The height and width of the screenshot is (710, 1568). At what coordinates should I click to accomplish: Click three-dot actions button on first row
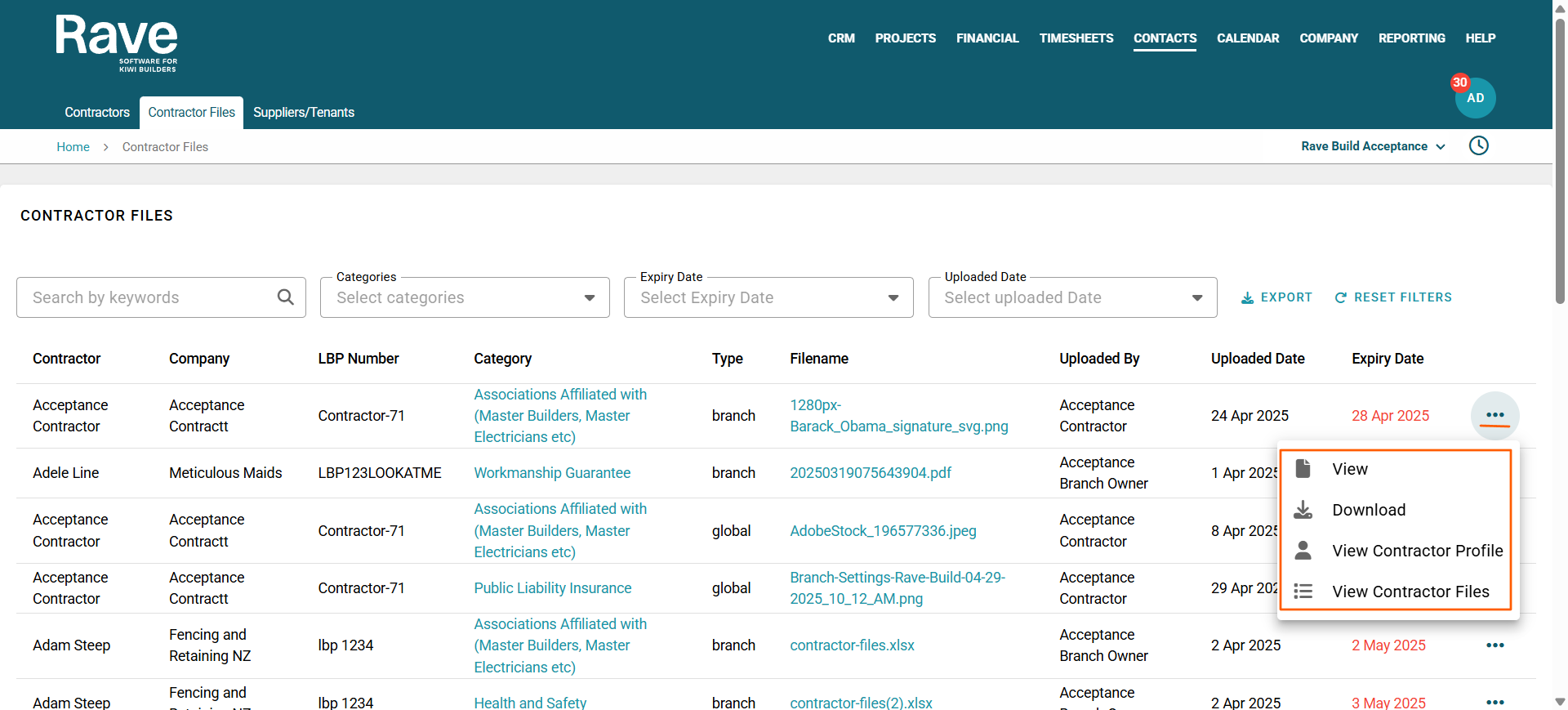click(1494, 416)
